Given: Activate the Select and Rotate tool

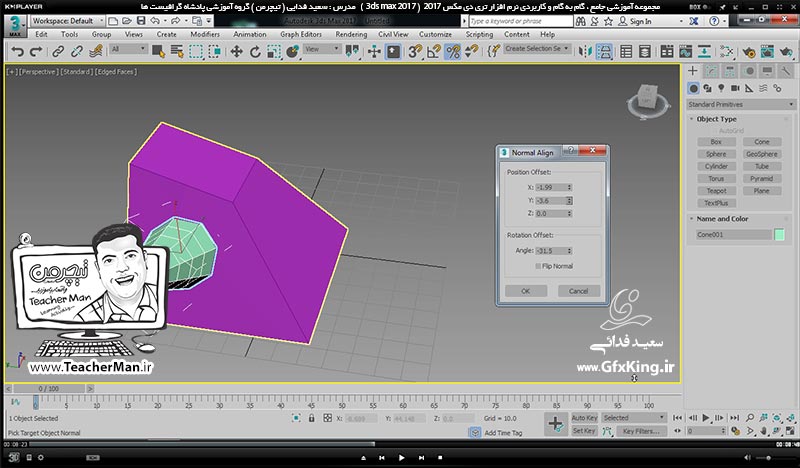Looking at the screenshot, I should coord(255,52).
